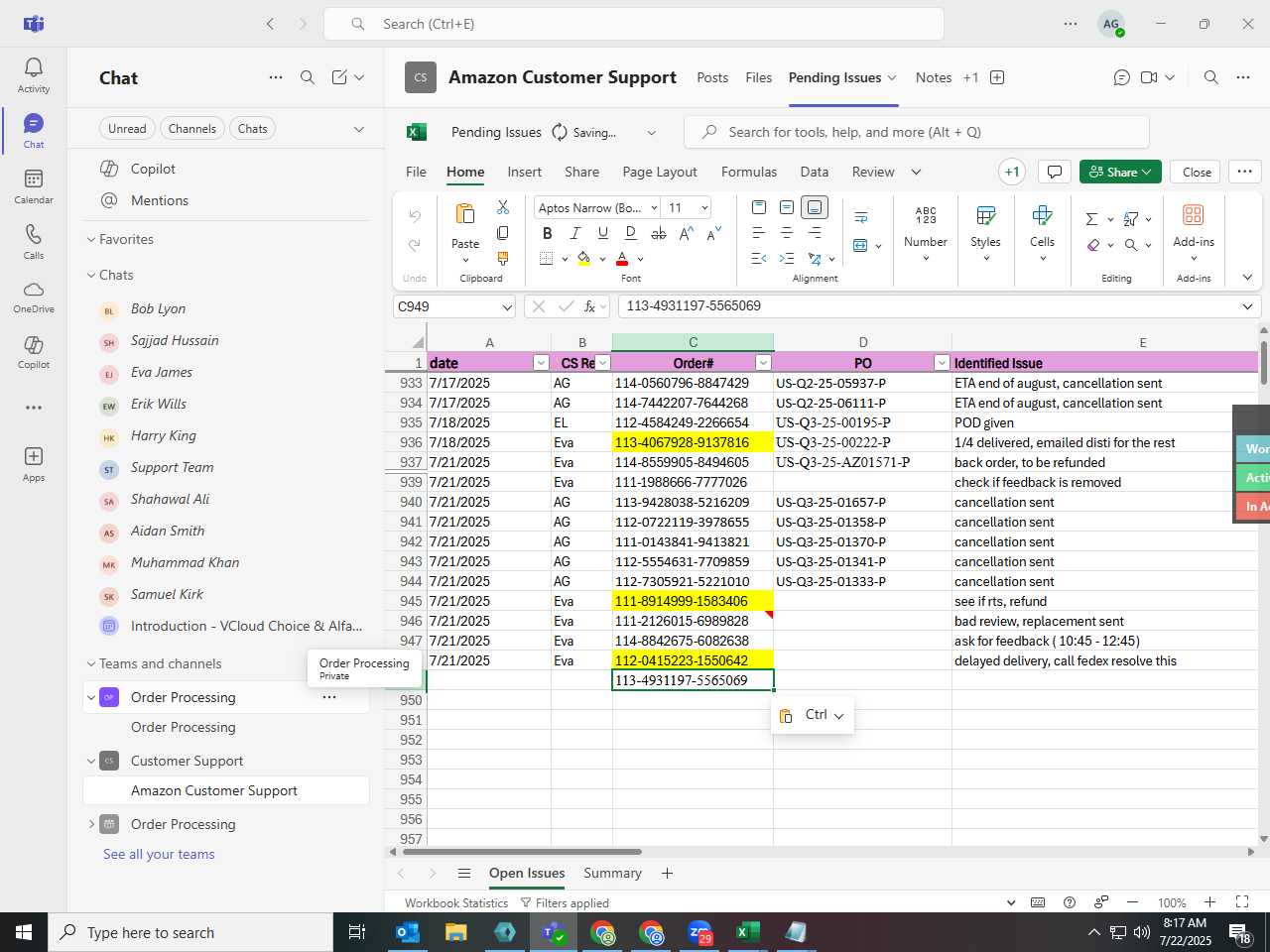Open the Bob Lyon chat
The image size is (1270, 952).
click(x=226, y=308)
